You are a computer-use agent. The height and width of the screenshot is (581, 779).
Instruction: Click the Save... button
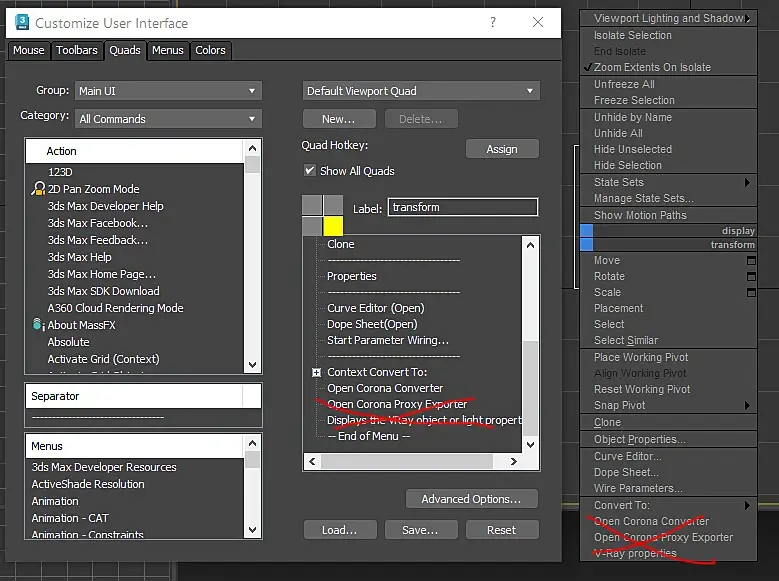pyautogui.click(x=421, y=530)
